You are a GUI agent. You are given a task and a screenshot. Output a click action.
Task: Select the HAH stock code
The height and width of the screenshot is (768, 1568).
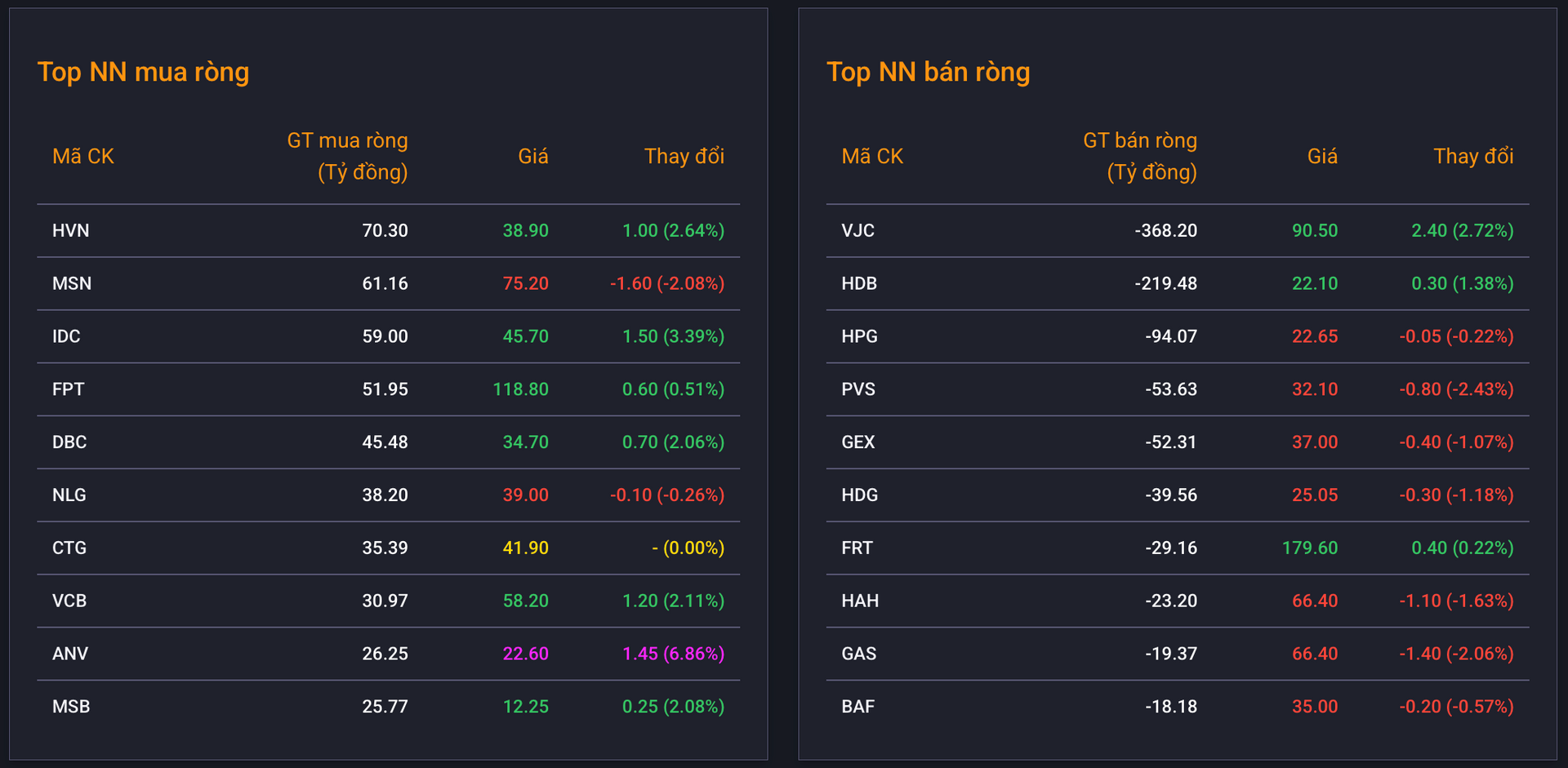tap(861, 602)
